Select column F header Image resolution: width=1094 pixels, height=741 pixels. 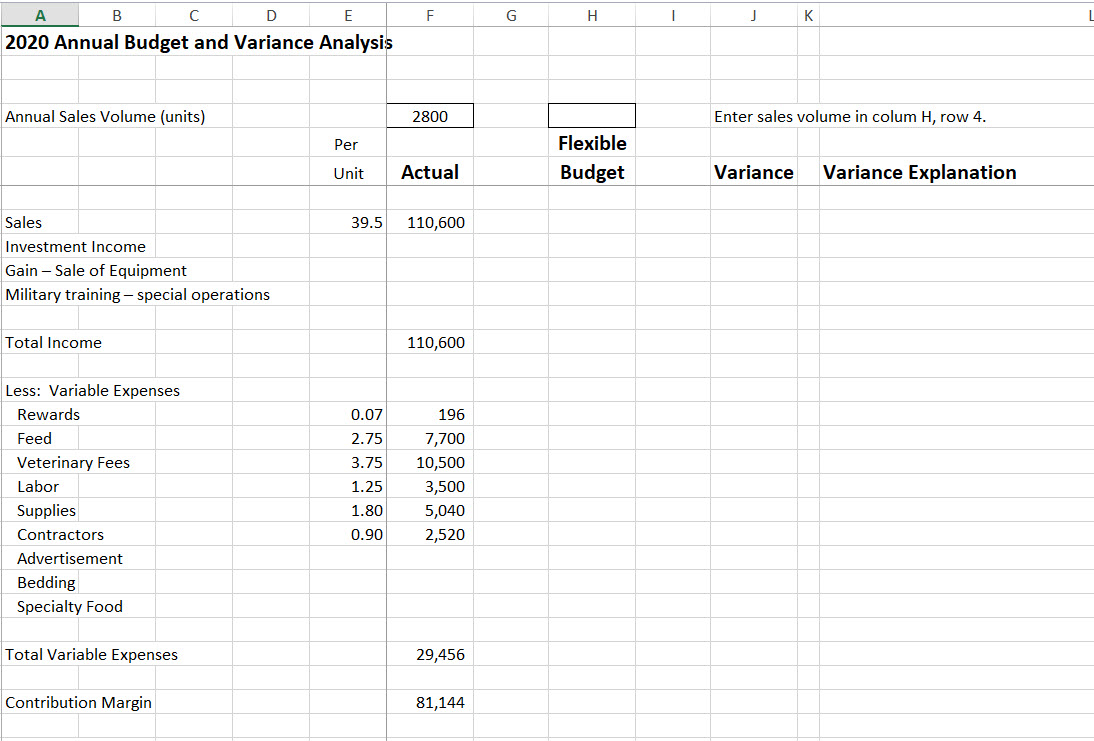(430, 15)
